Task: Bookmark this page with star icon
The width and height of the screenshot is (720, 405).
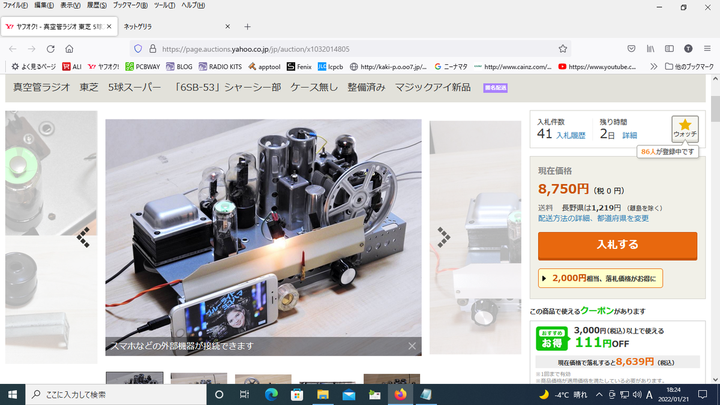Action: pyautogui.click(x=563, y=48)
